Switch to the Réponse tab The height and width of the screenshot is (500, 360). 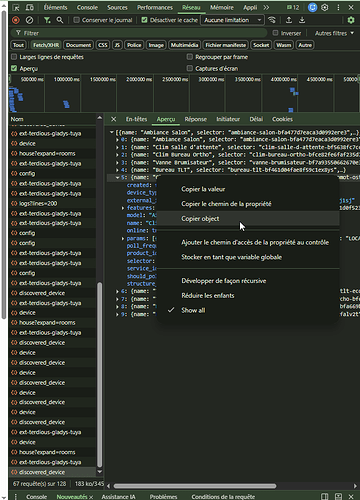click(196, 119)
